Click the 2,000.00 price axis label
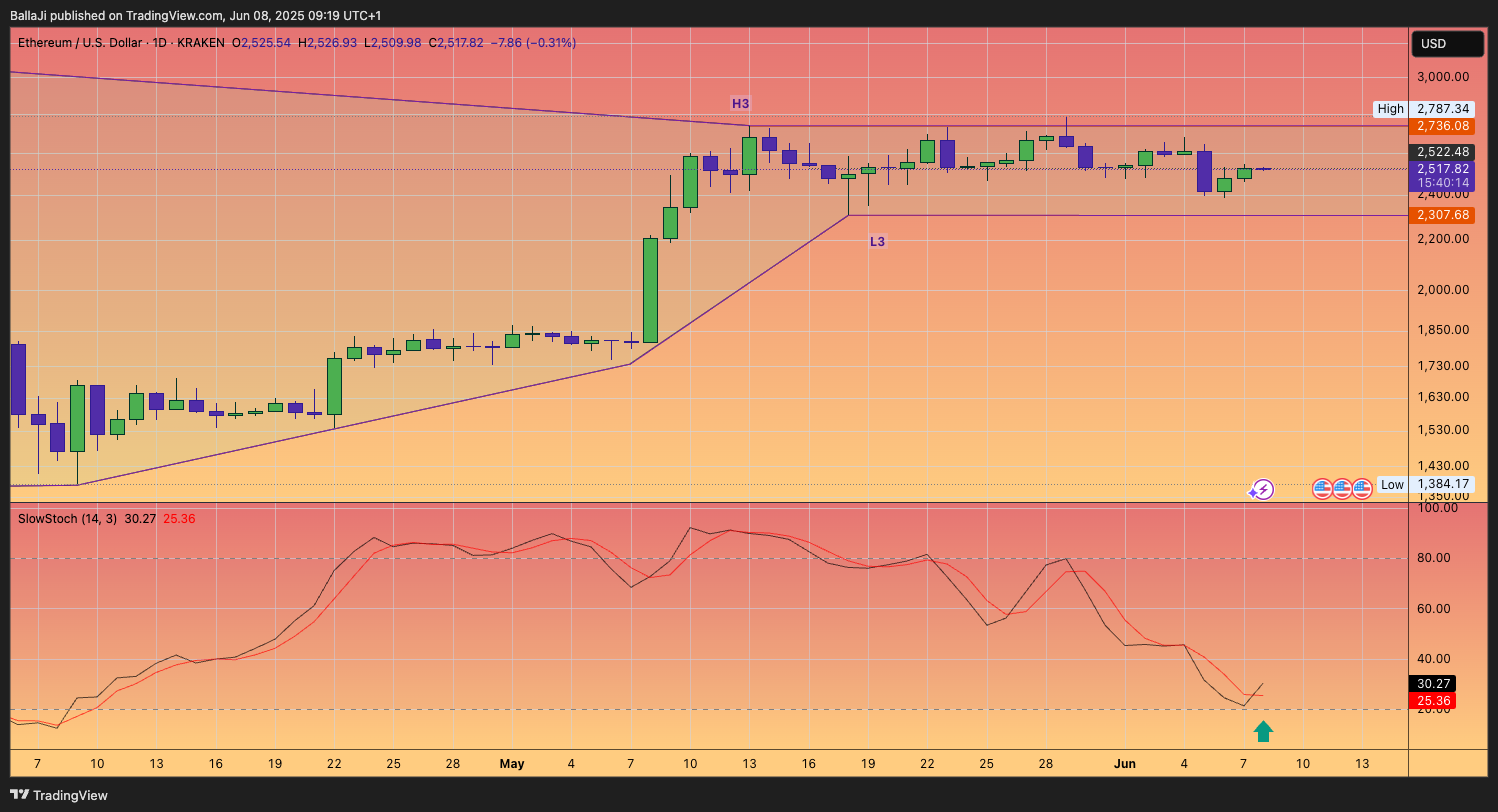This screenshot has height=812, width=1498. [1443, 290]
